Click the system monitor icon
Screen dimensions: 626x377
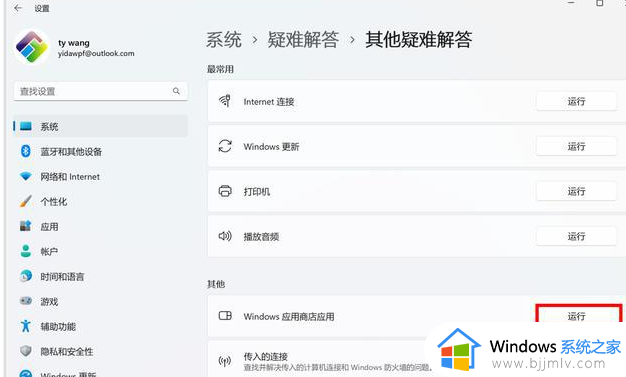26,126
